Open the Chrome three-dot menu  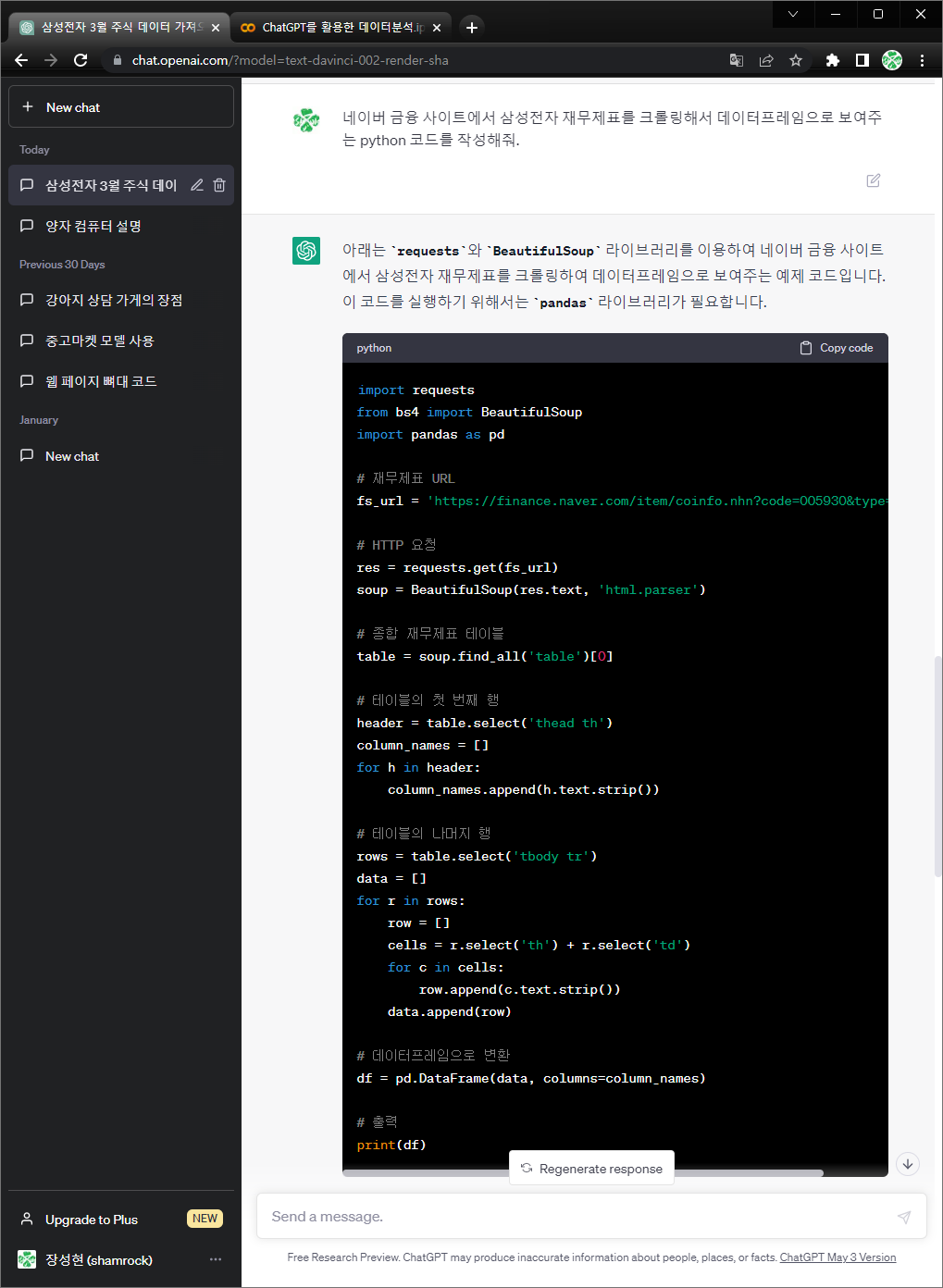(x=922, y=60)
